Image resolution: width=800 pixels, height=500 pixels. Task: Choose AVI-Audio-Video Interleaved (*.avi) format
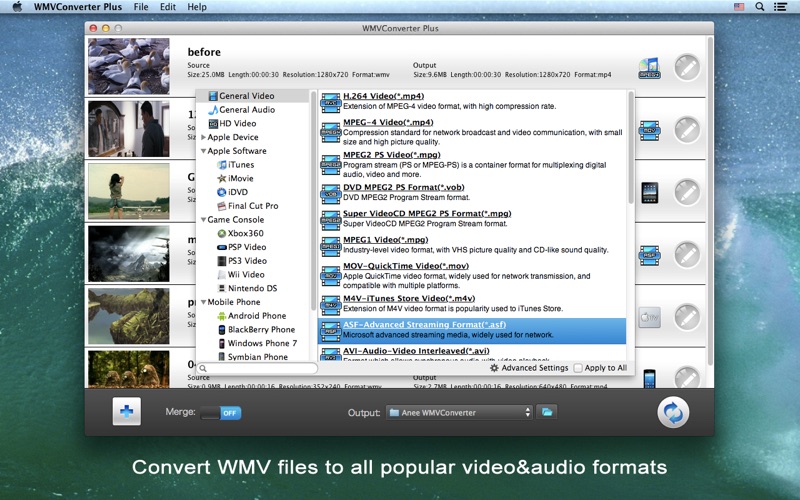(x=472, y=354)
